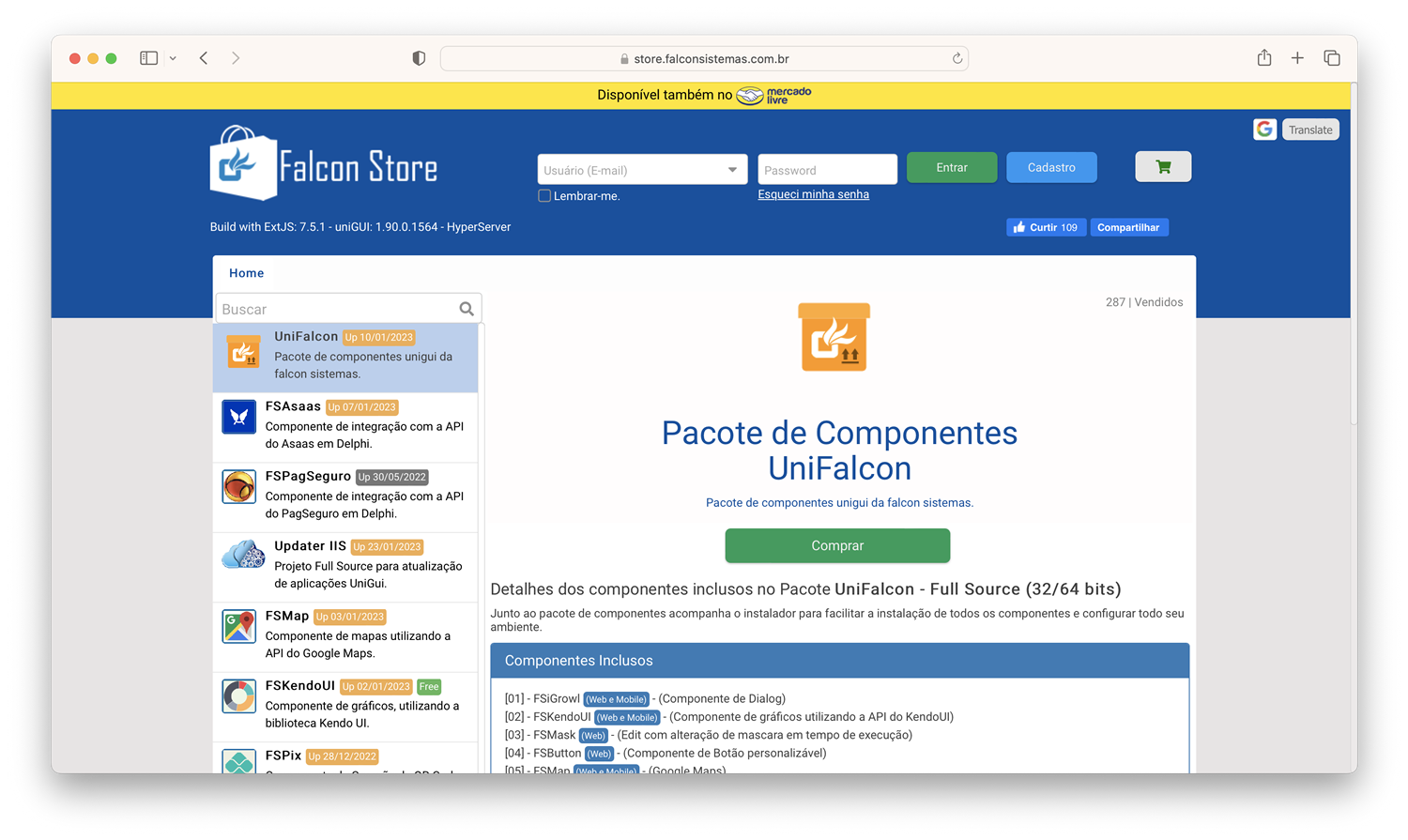Click the FSPagSeguro round icon
1408x840 pixels.
238,486
